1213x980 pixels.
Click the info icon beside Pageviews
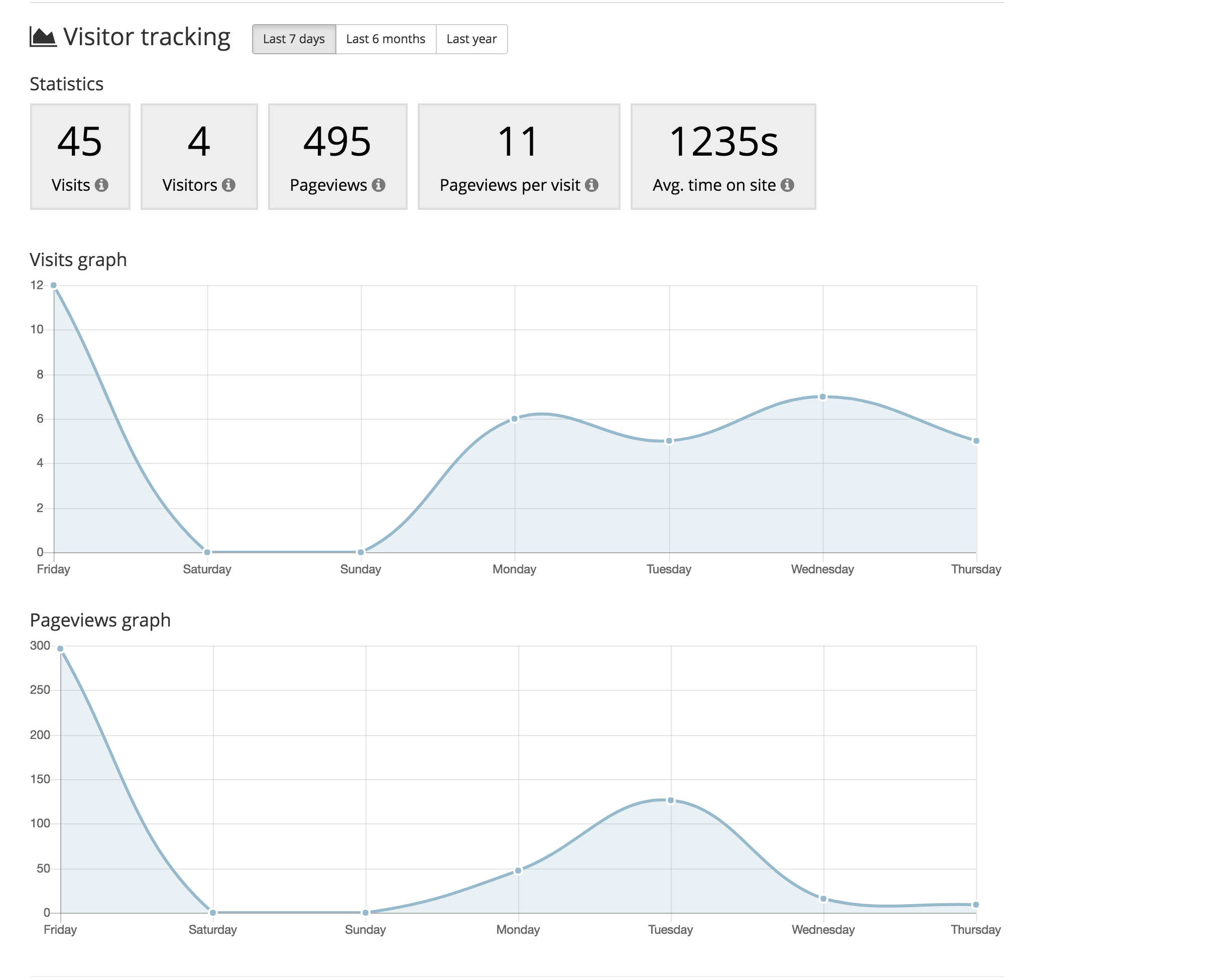(379, 185)
